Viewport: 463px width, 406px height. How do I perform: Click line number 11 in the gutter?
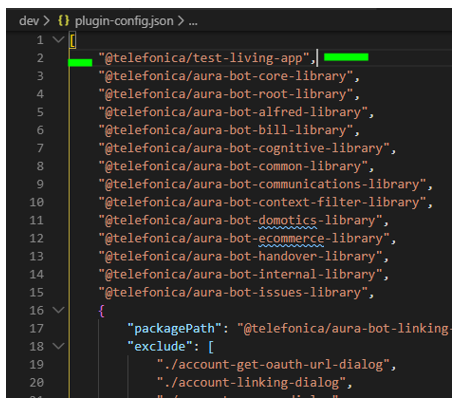click(37, 220)
